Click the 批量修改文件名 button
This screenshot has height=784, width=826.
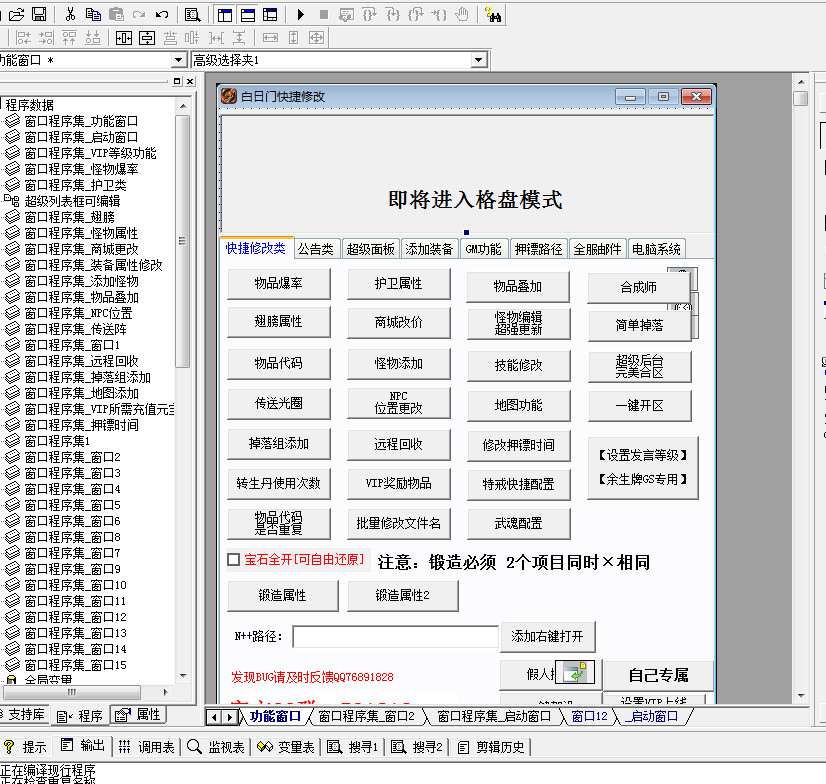click(x=399, y=523)
